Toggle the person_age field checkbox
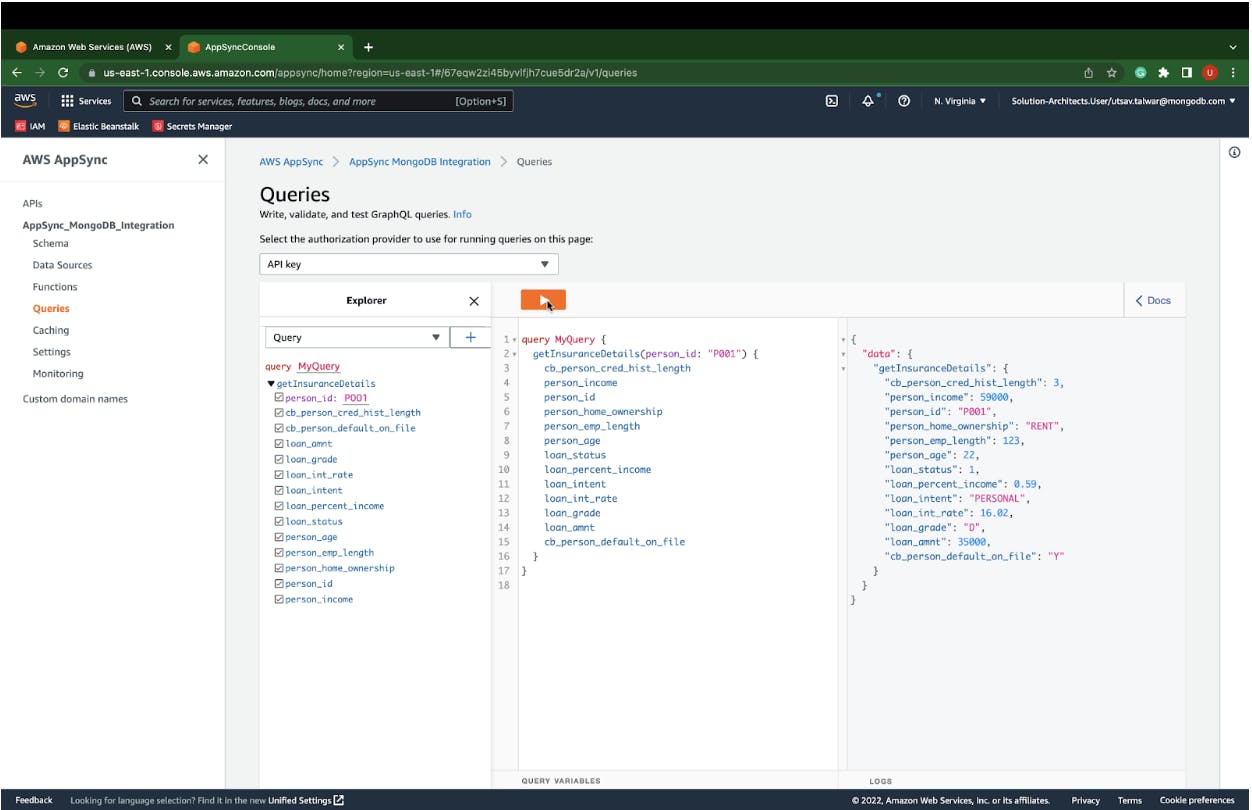This screenshot has height=810, width=1252. (x=279, y=537)
